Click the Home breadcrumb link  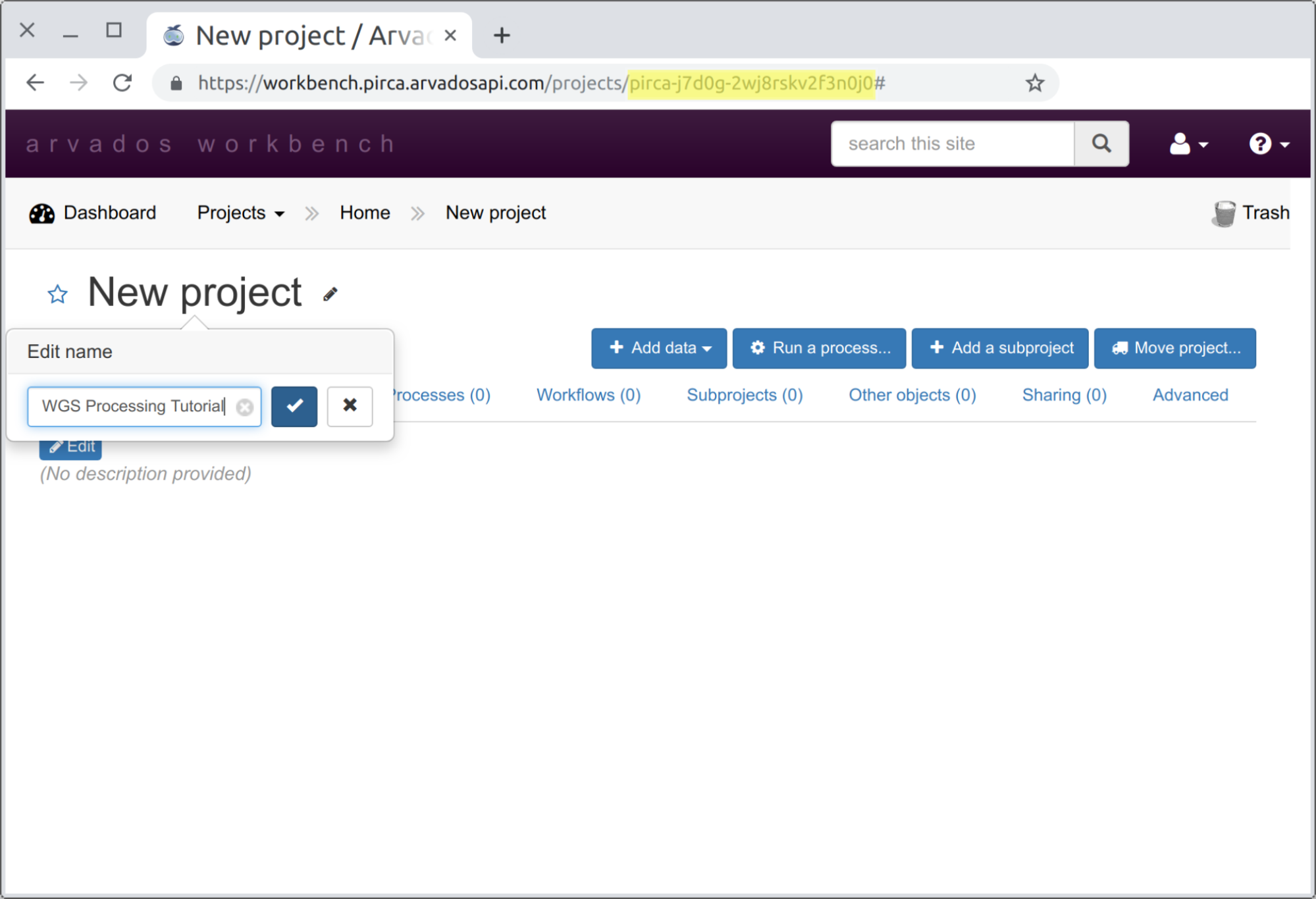365,213
